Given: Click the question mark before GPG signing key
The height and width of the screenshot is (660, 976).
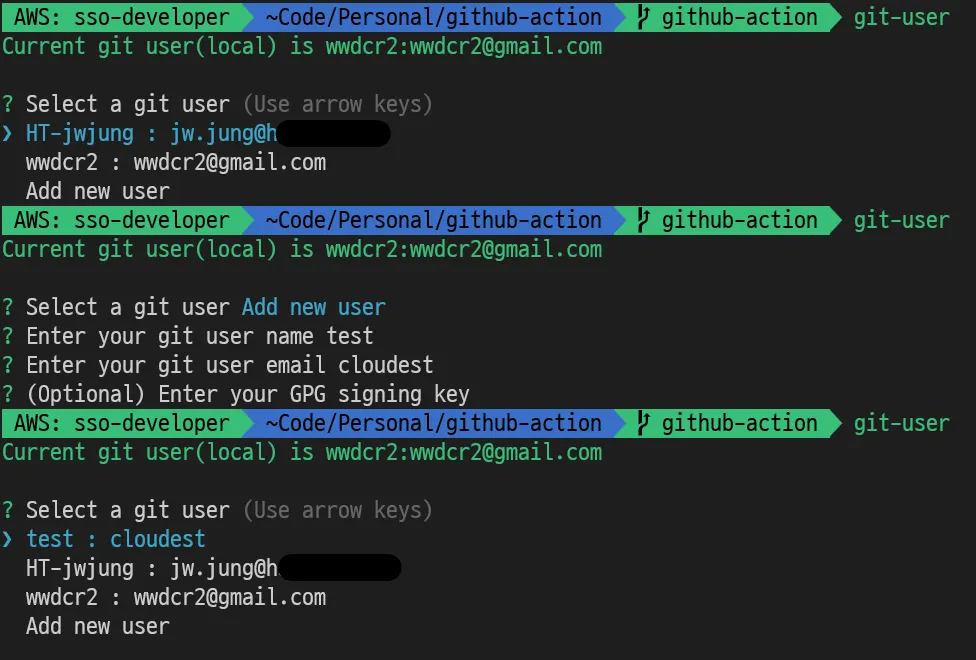Looking at the screenshot, I should (x=7, y=394).
